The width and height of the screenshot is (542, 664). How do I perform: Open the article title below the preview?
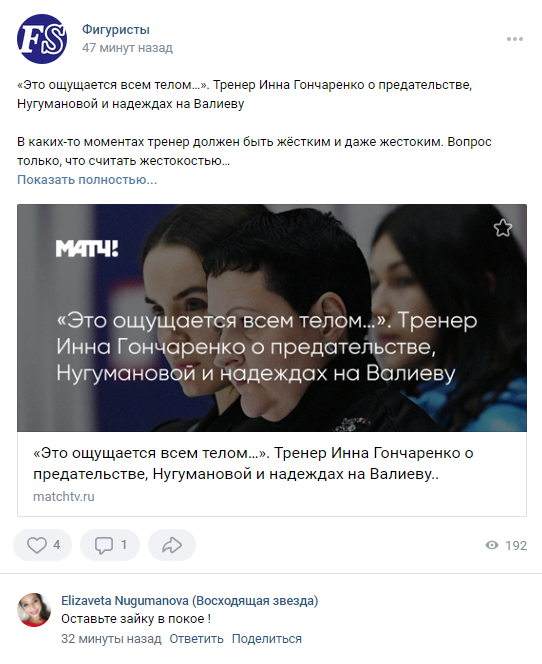point(253,463)
